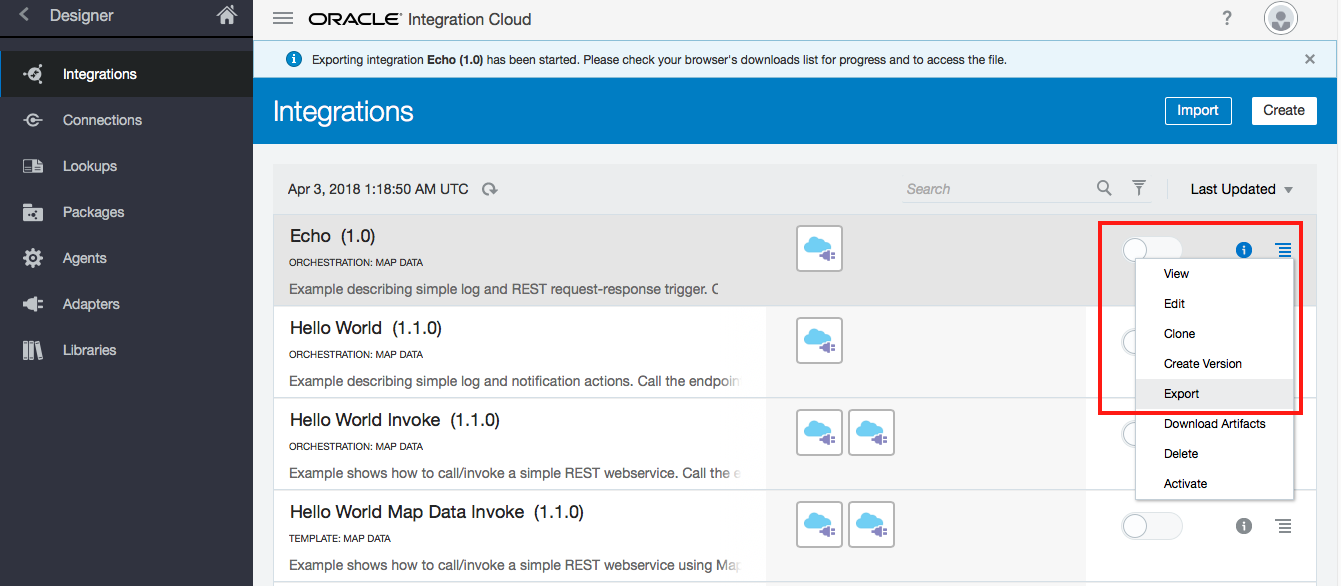
Task: Click the integrations Search field
Action: (995, 189)
